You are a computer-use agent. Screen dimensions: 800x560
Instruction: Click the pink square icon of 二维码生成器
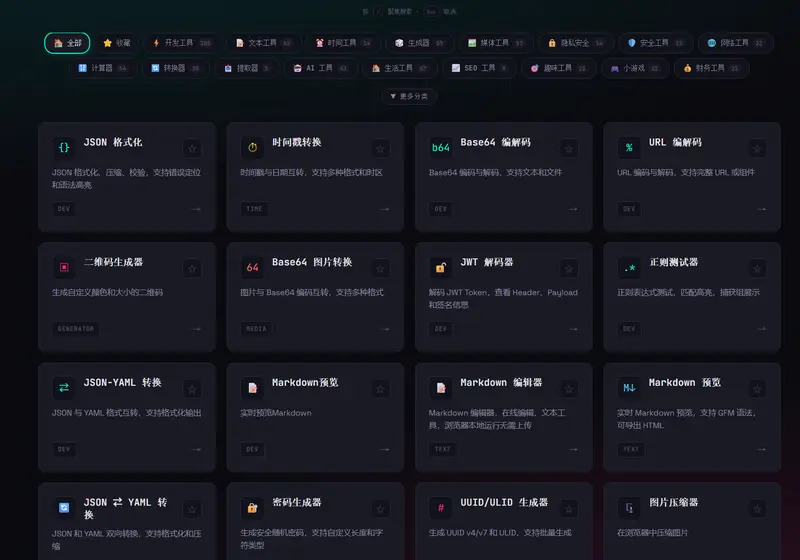coord(64,267)
